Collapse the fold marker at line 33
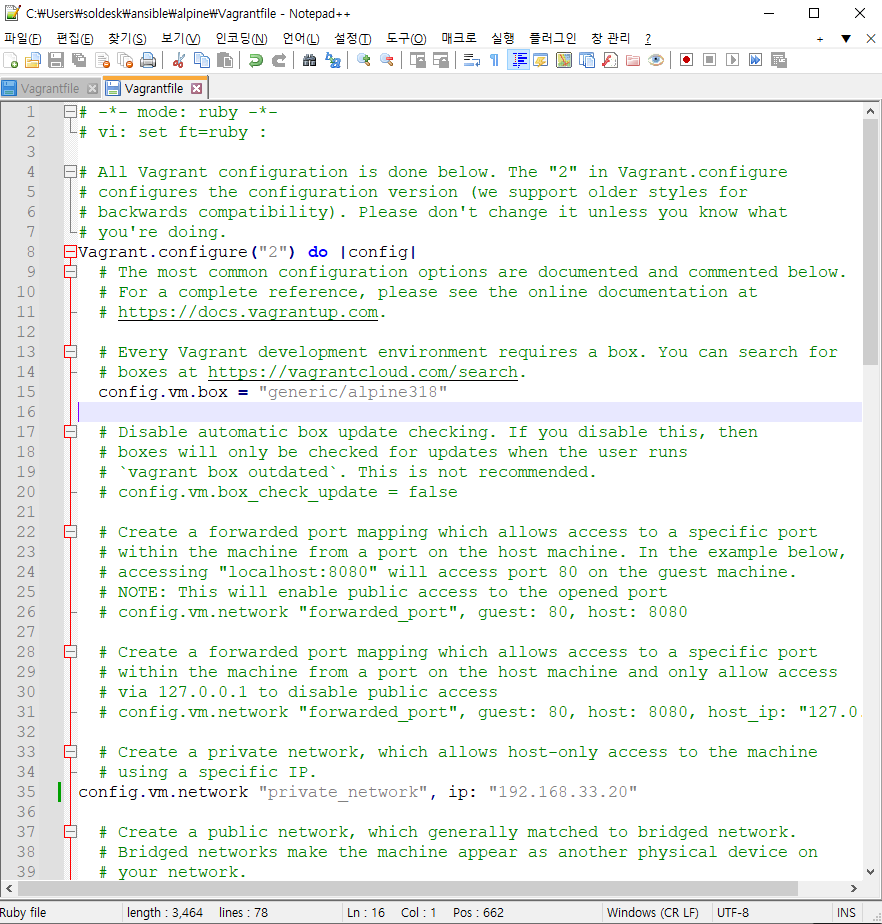 70,752
